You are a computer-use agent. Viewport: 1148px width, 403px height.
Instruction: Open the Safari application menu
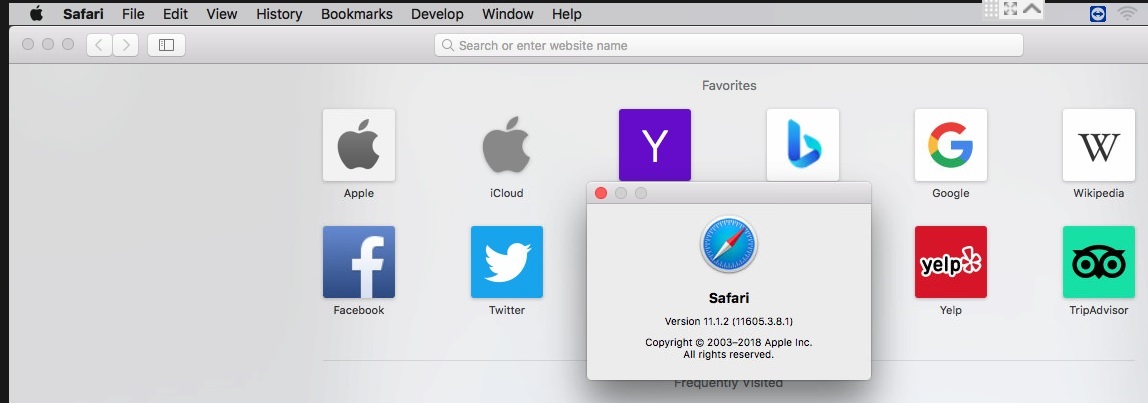(x=83, y=14)
